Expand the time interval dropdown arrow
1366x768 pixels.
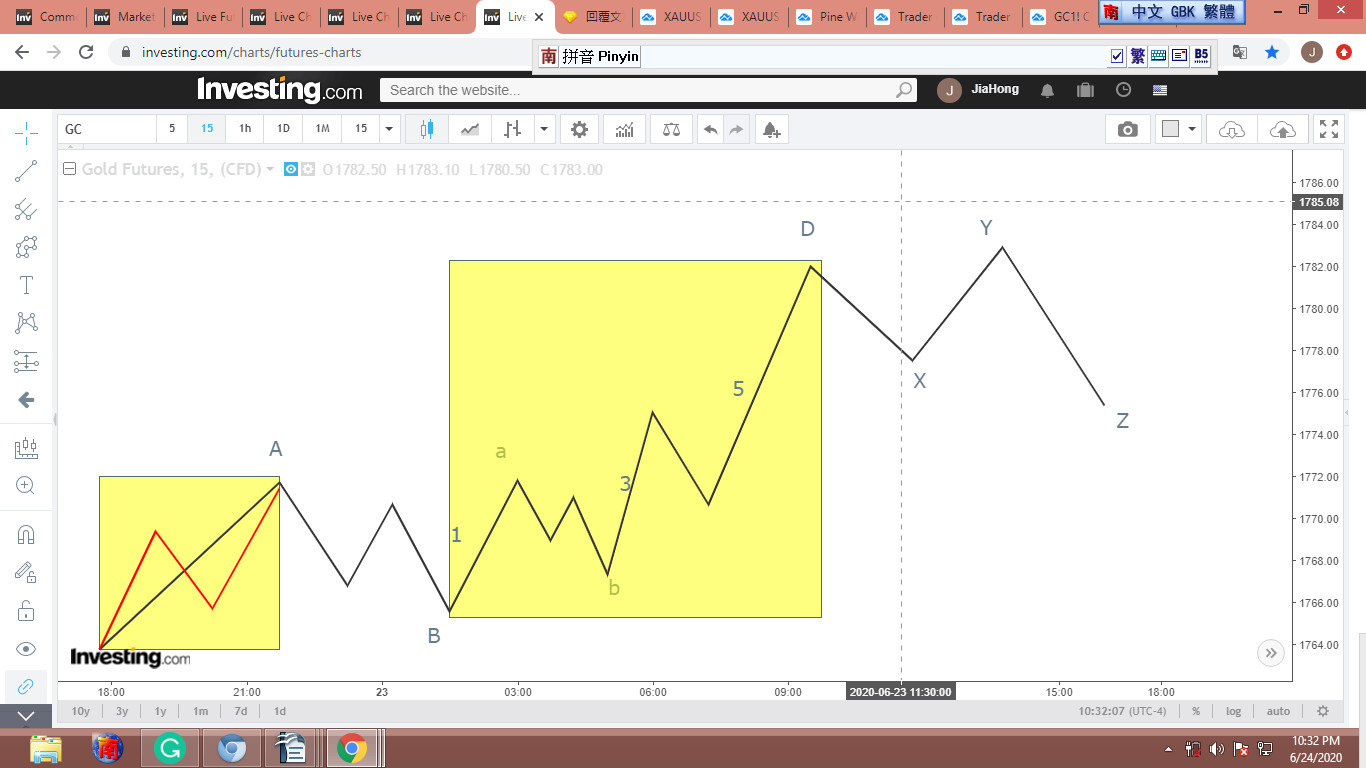coord(390,129)
